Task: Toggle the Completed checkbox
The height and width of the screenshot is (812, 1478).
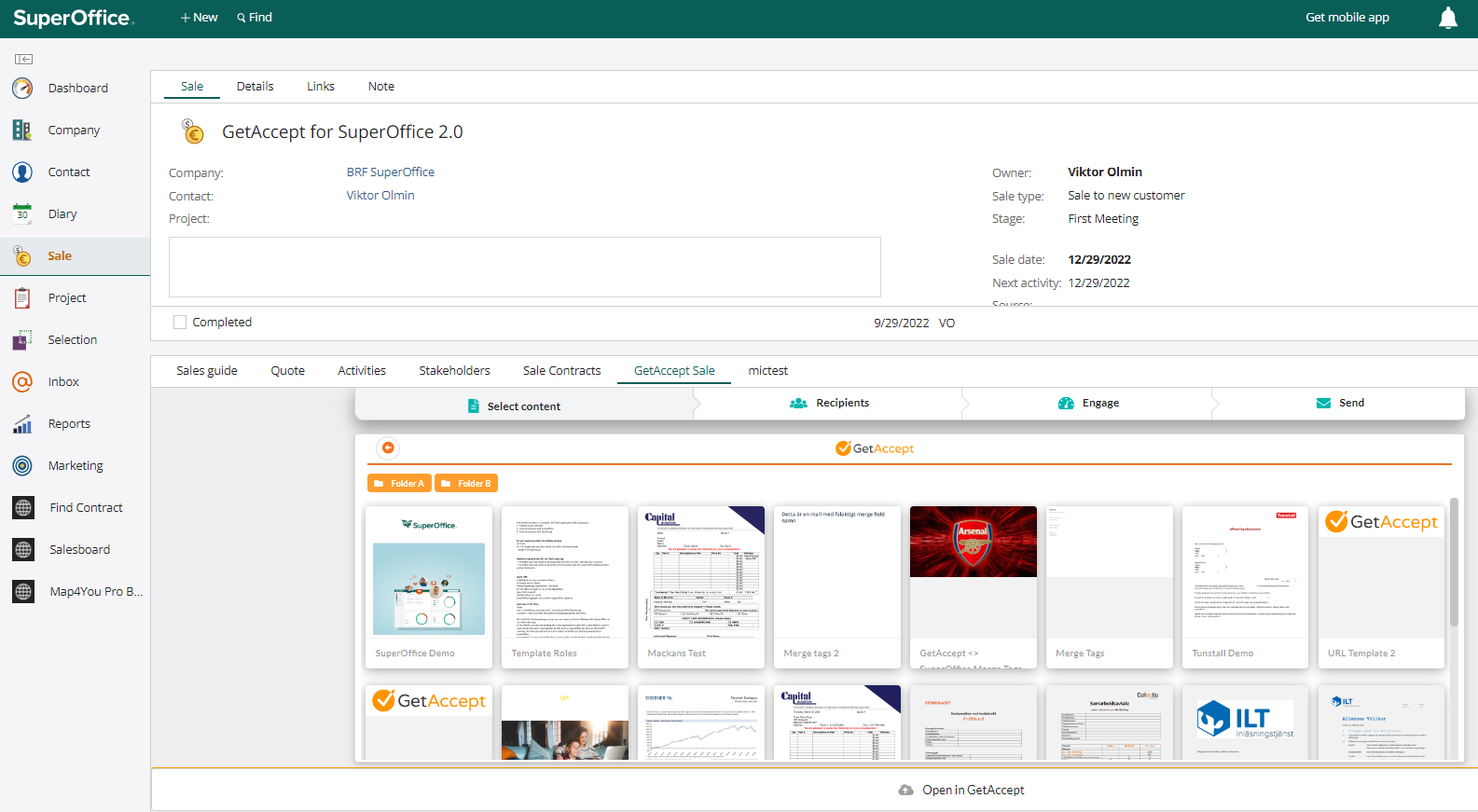Action: click(x=180, y=323)
